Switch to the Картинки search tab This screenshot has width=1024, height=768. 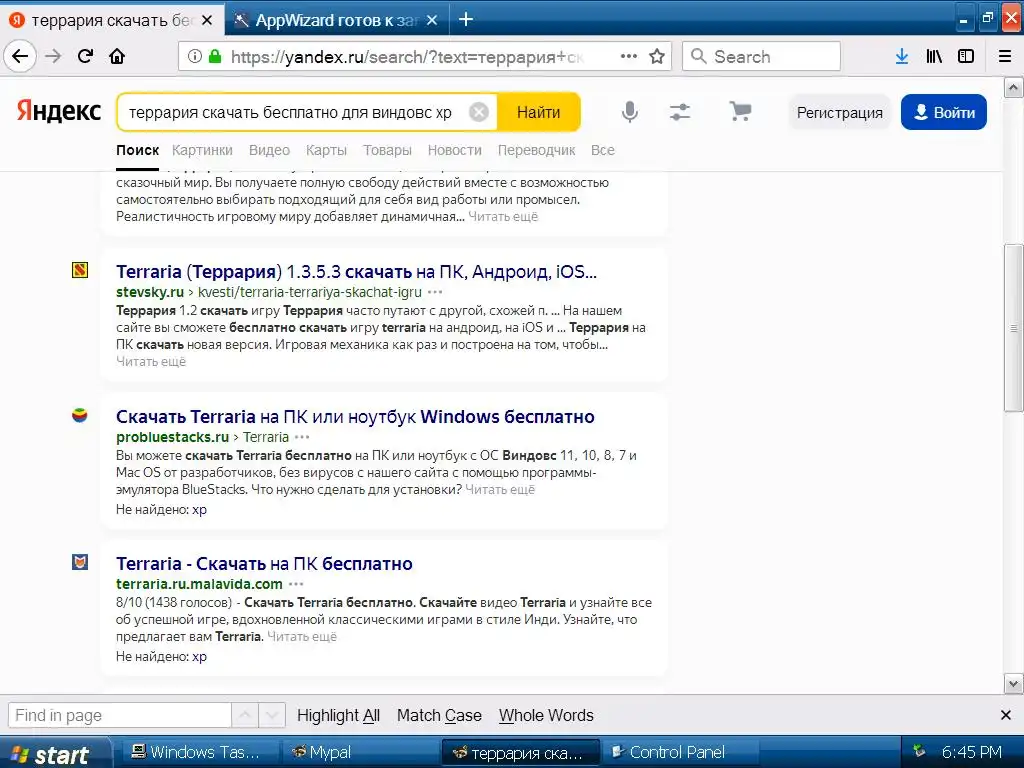202,150
